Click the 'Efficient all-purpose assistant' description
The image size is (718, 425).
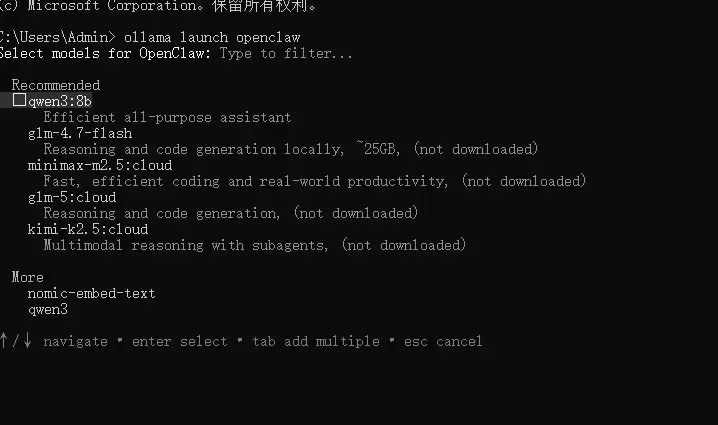coord(167,117)
